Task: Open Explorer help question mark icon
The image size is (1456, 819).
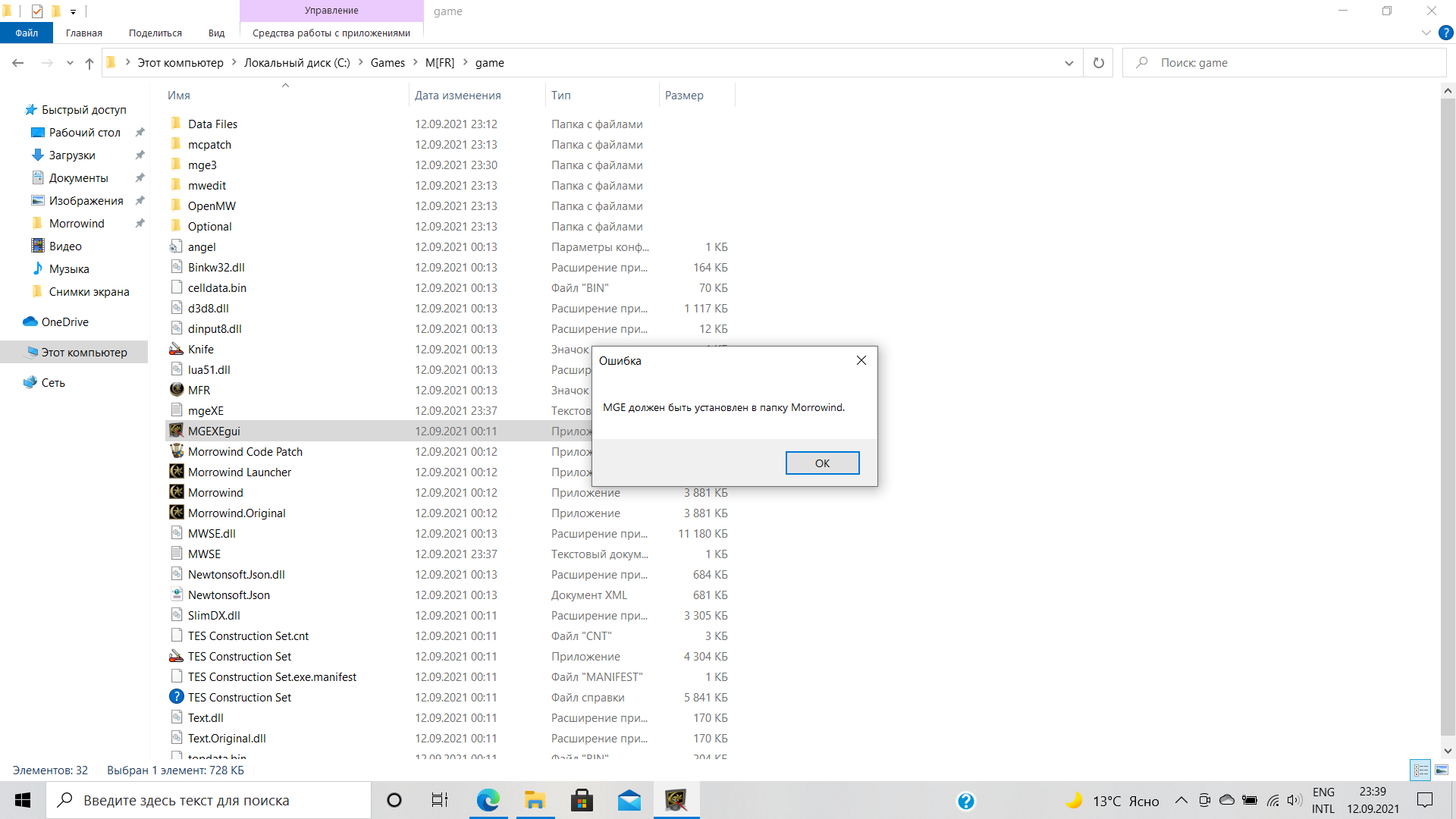Action: 1445,33
